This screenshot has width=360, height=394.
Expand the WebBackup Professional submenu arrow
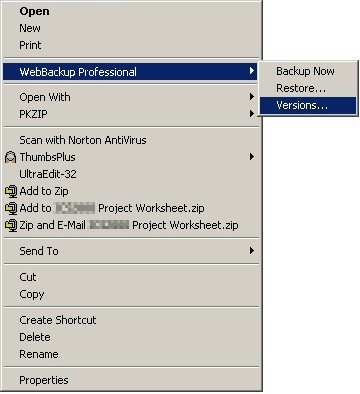coord(252,71)
